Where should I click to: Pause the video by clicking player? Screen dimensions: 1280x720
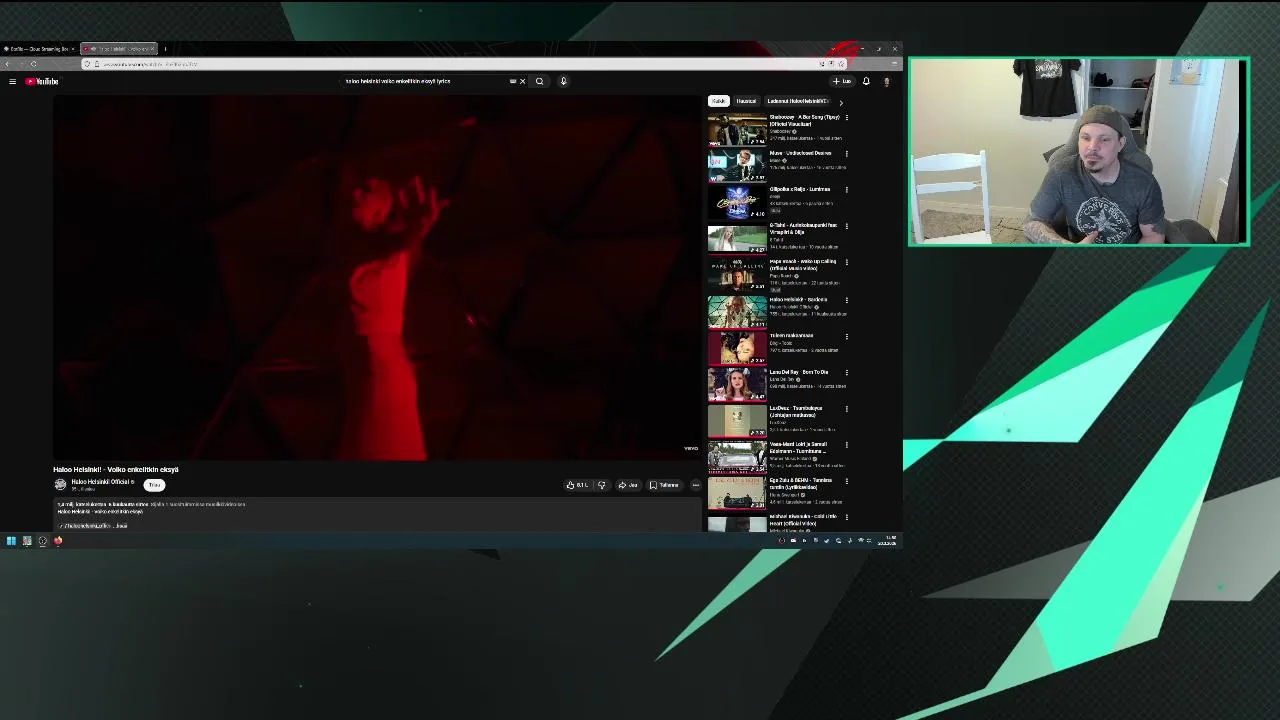378,278
